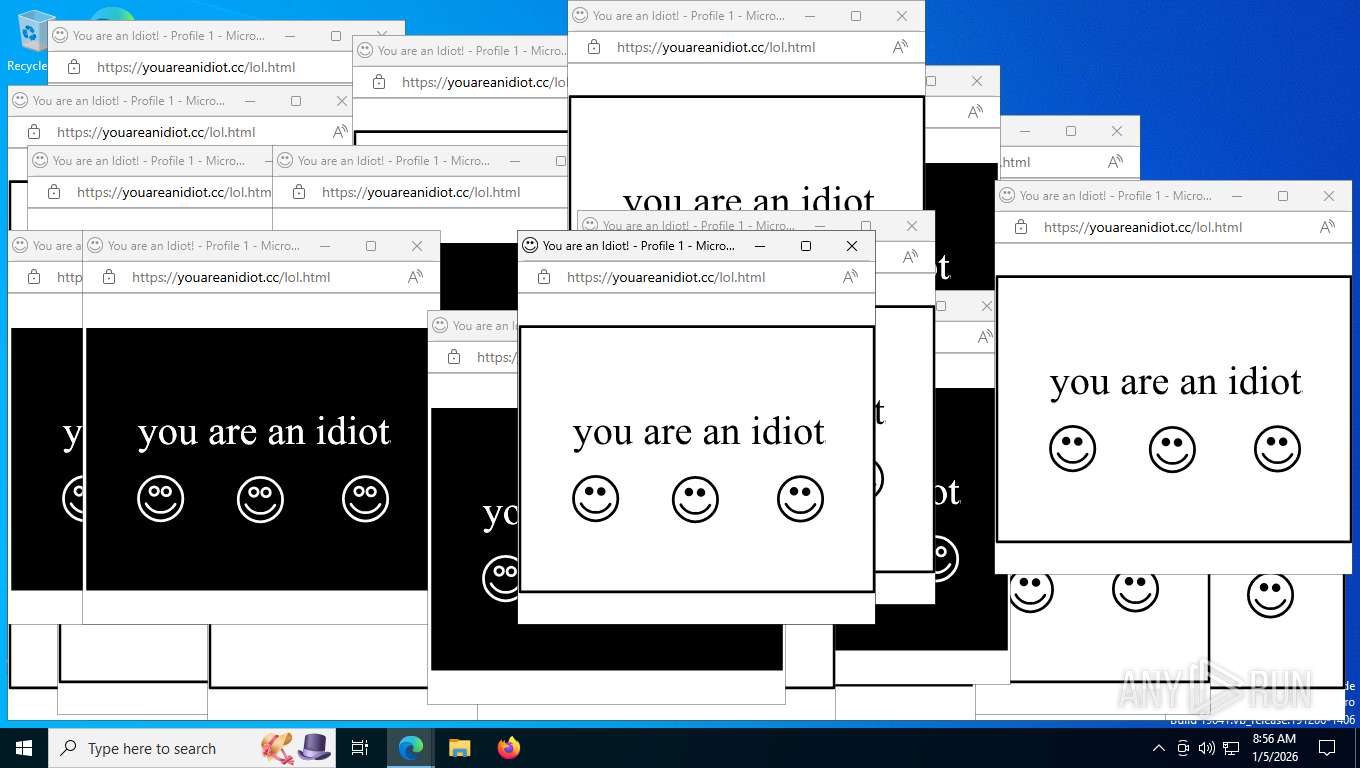The height and width of the screenshot is (768, 1360).
Task: Open the network status tray icon
Action: [1231, 748]
